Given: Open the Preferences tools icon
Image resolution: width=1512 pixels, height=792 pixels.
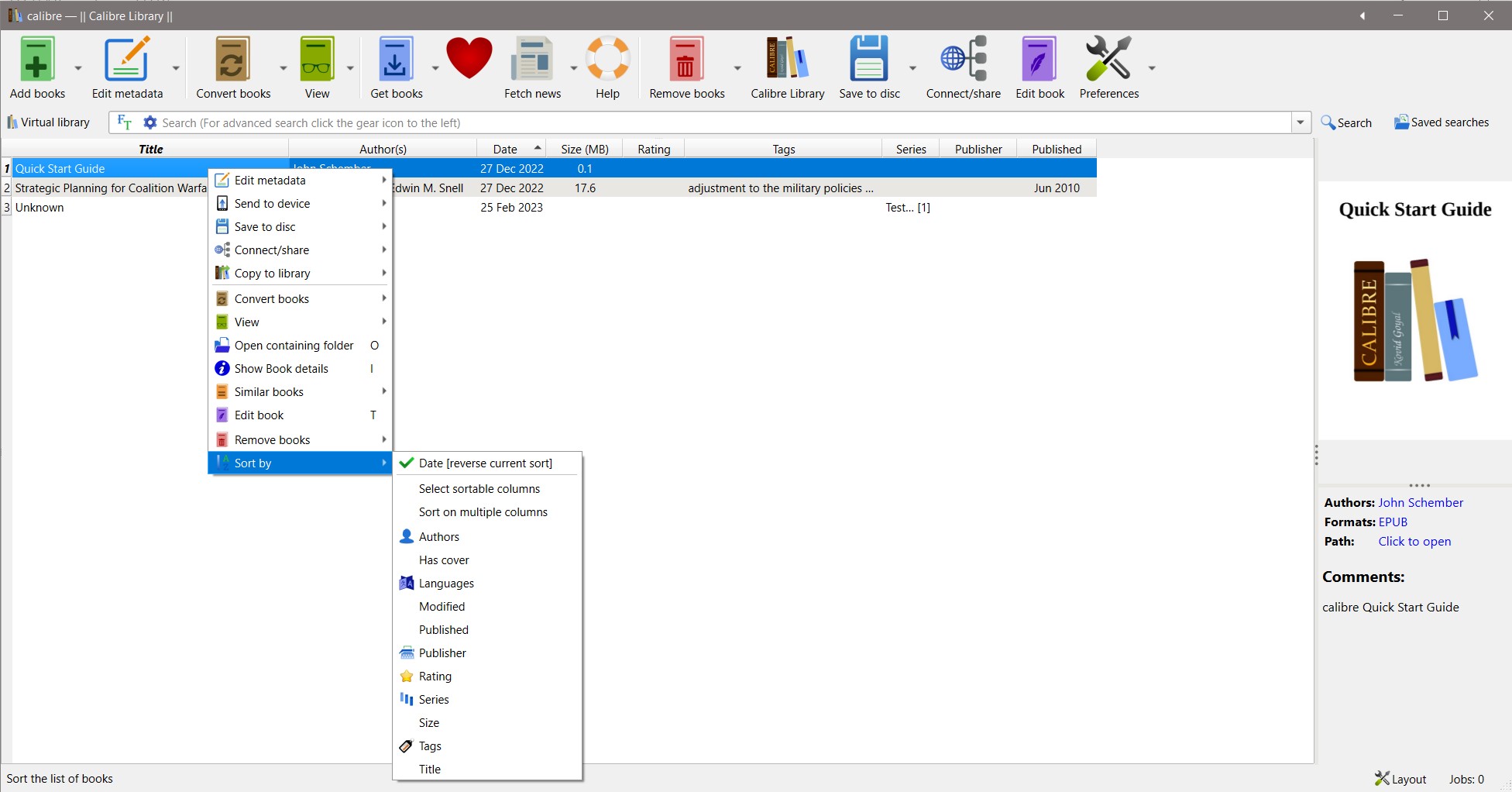Looking at the screenshot, I should point(1108,59).
